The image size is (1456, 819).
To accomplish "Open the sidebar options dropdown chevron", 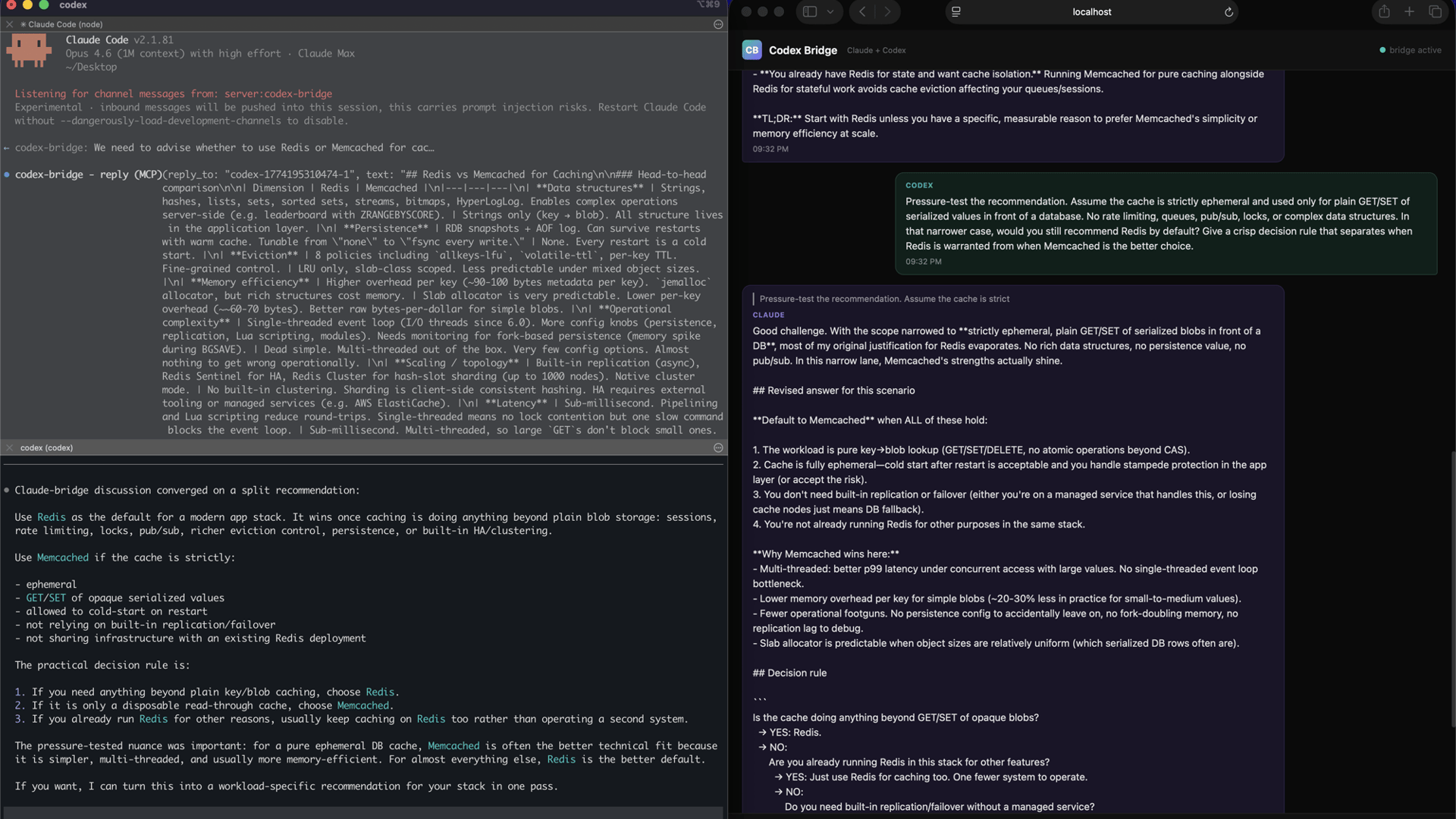I will click(830, 11).
